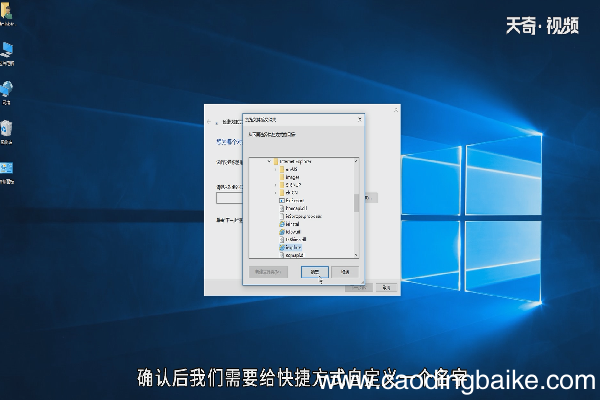The image size is (600, 400).
Task: Open the user folder desktop icon
Action: (x=6, y=11)
